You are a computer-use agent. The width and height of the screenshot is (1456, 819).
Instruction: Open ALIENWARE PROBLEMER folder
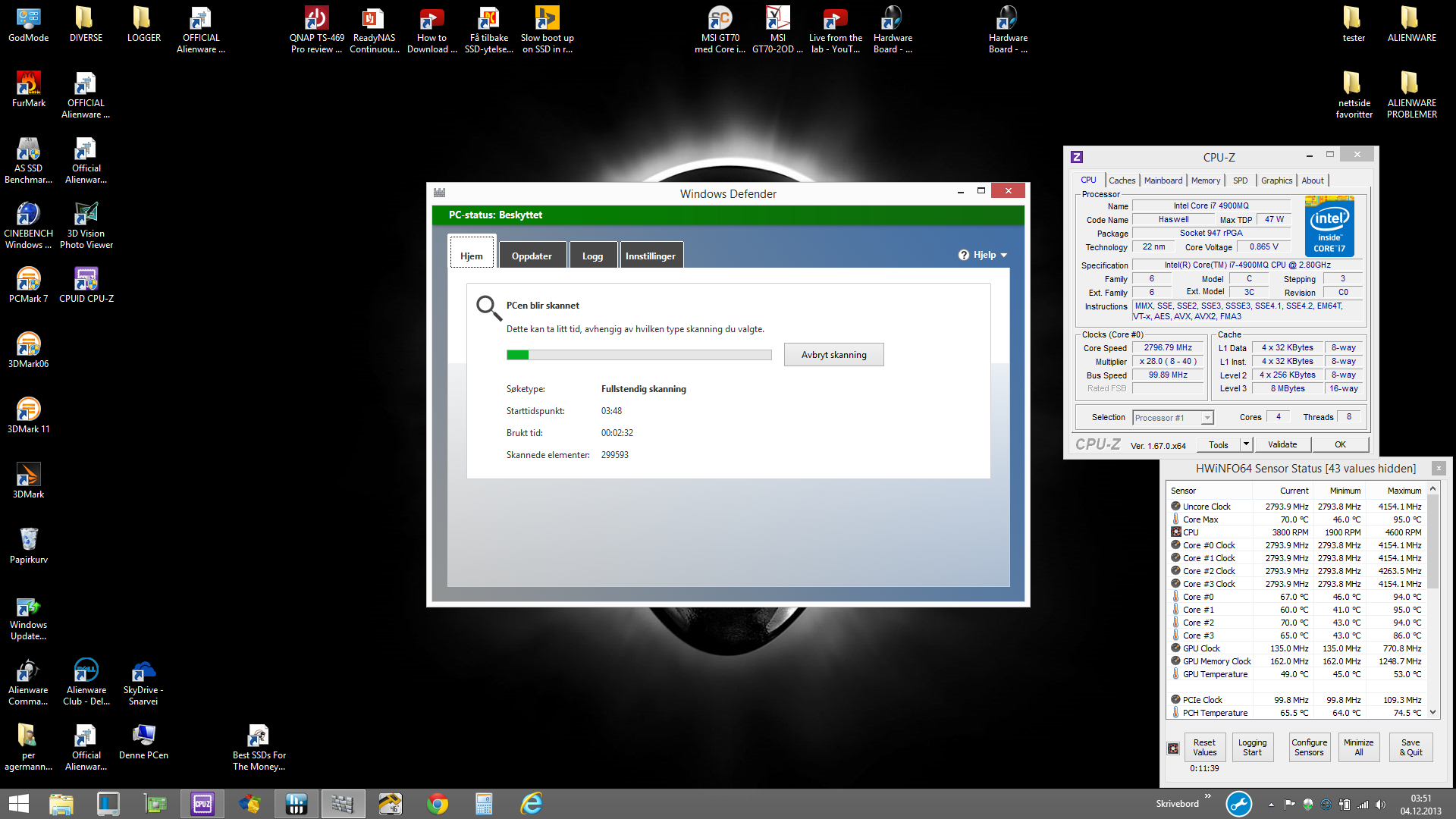point(1411,96)
